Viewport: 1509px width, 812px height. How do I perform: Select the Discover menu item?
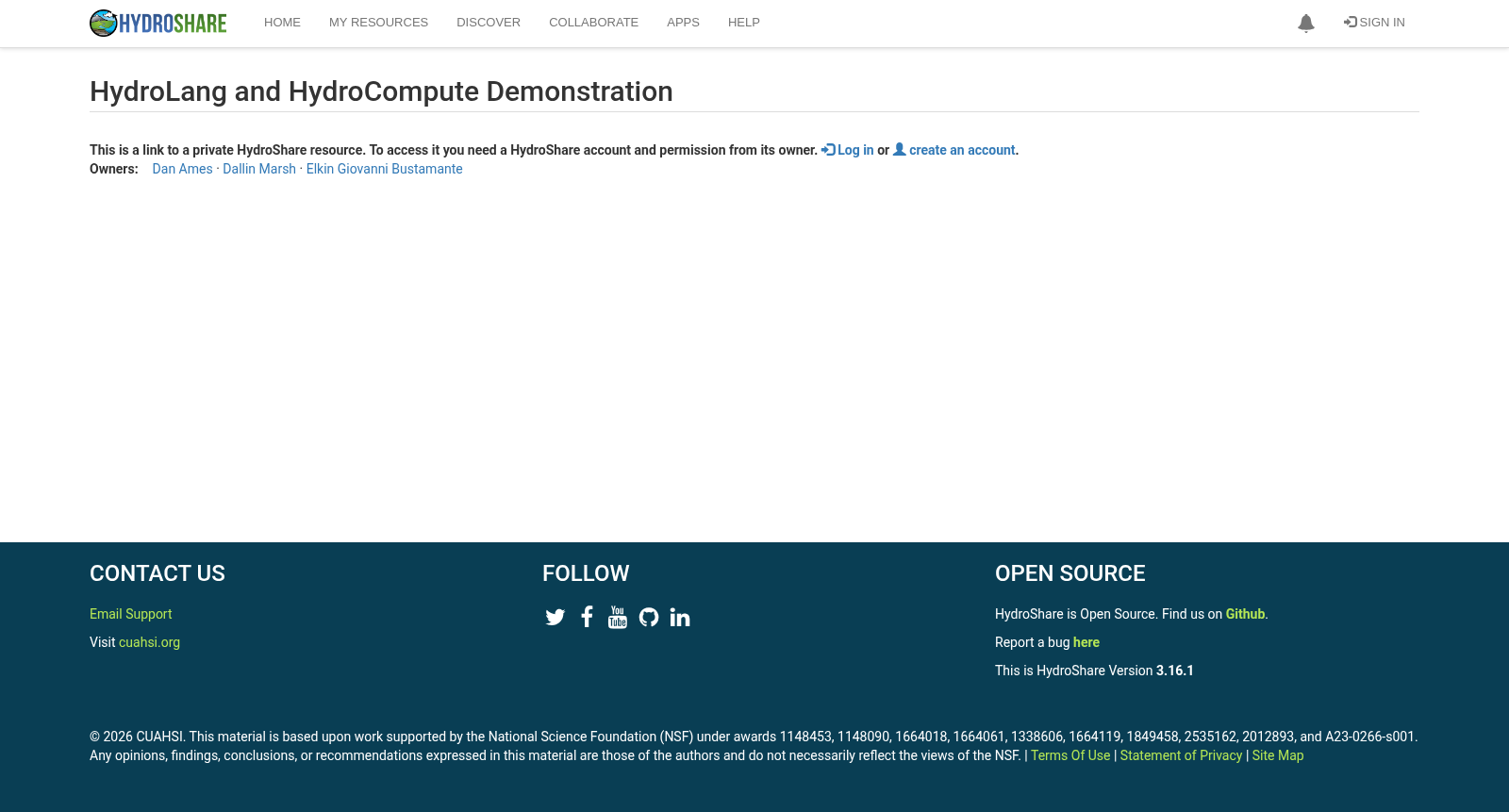(489, 23)
